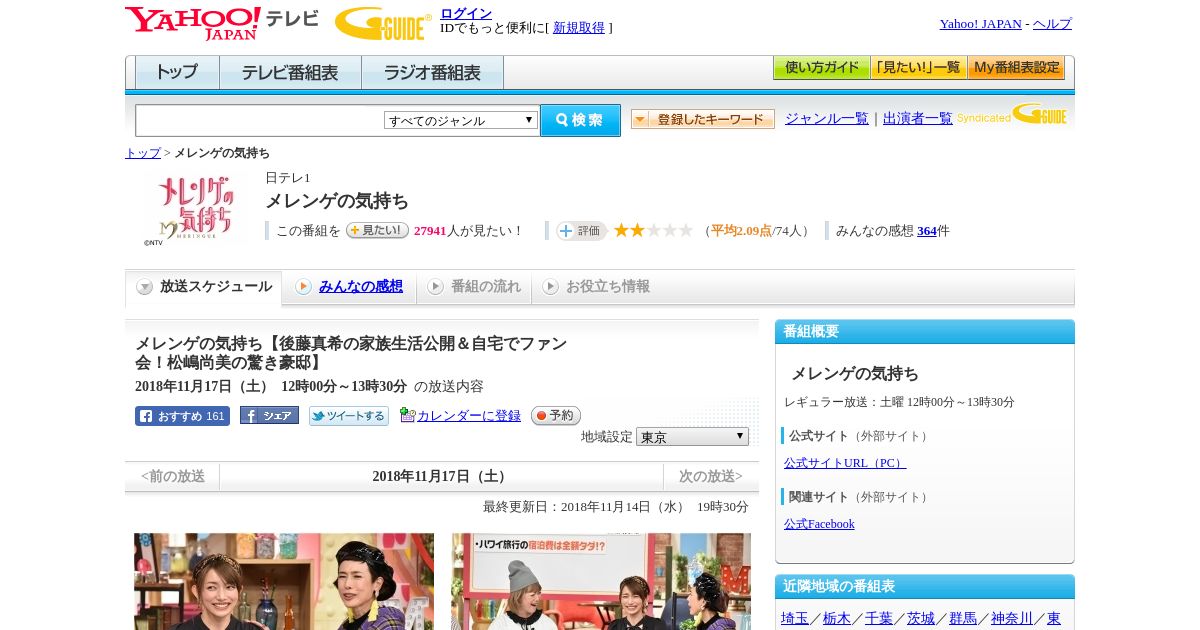1200x630 pixels.
Task: Expand the 地域設定 東京 dropdown
Action: tap(692, 437)
